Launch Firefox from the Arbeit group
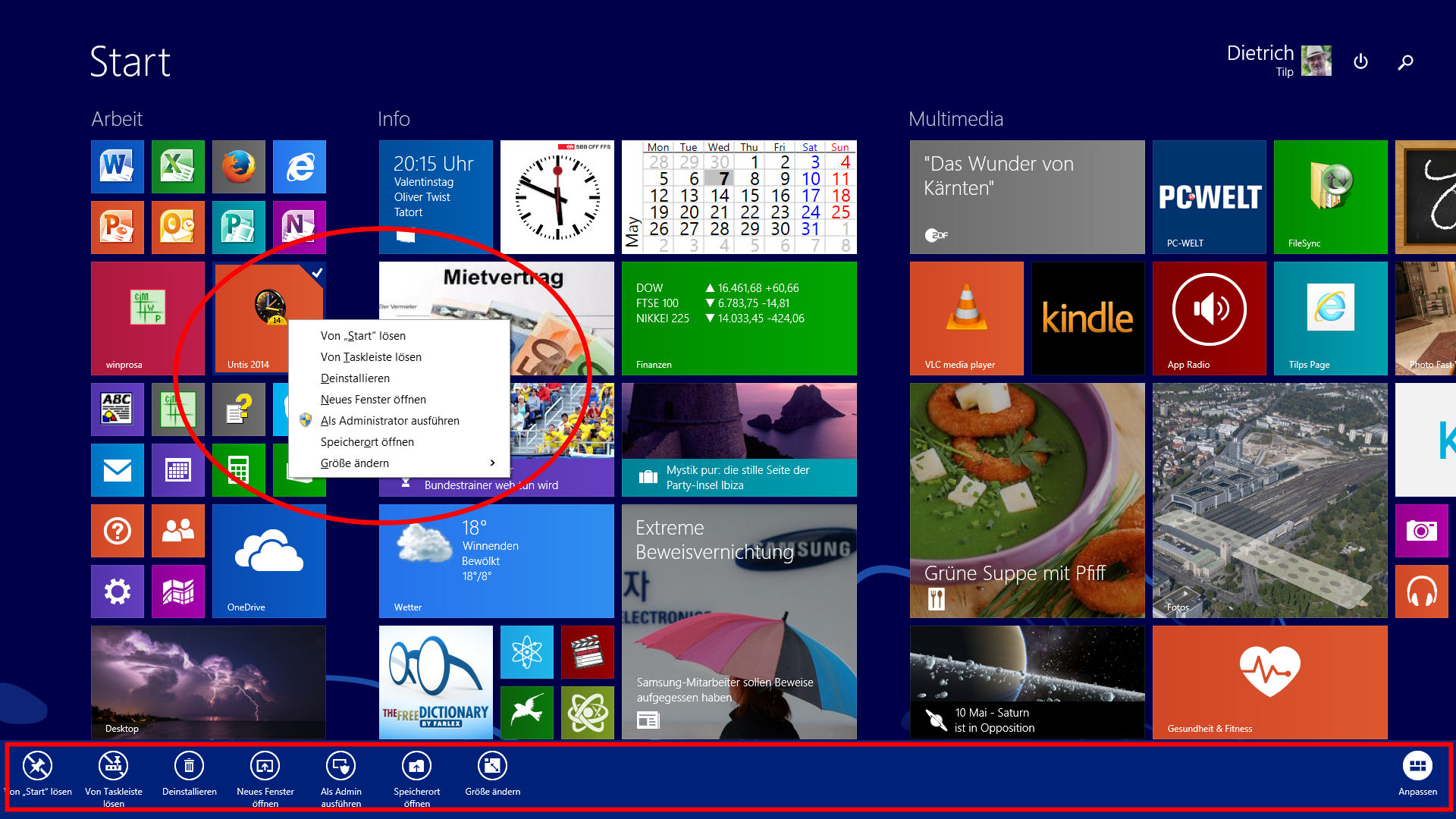 239,166
